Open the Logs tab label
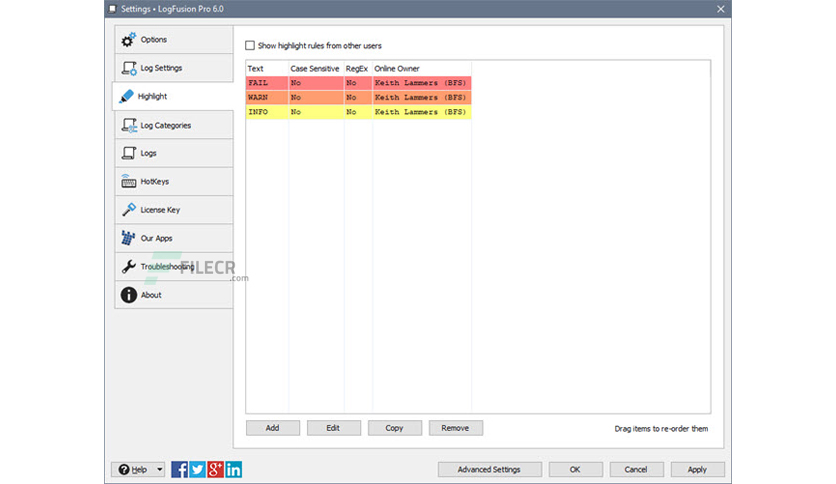This screenshot has height=484, width=836. (x=148, y=154)
